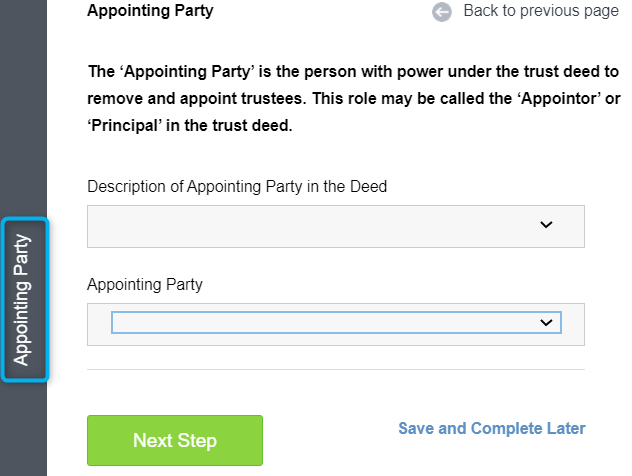Click the 'Appointing Party' label above the select
632x476 pixels.
(145, 285)
